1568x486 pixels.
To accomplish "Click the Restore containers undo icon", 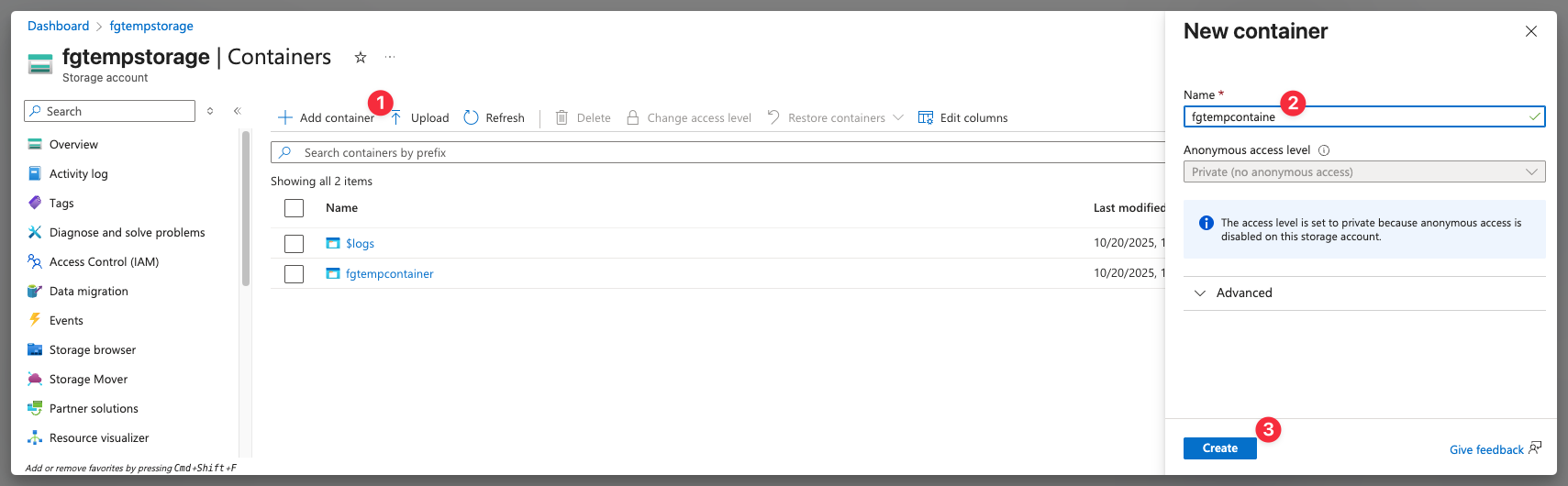I will tap(773, 117).
